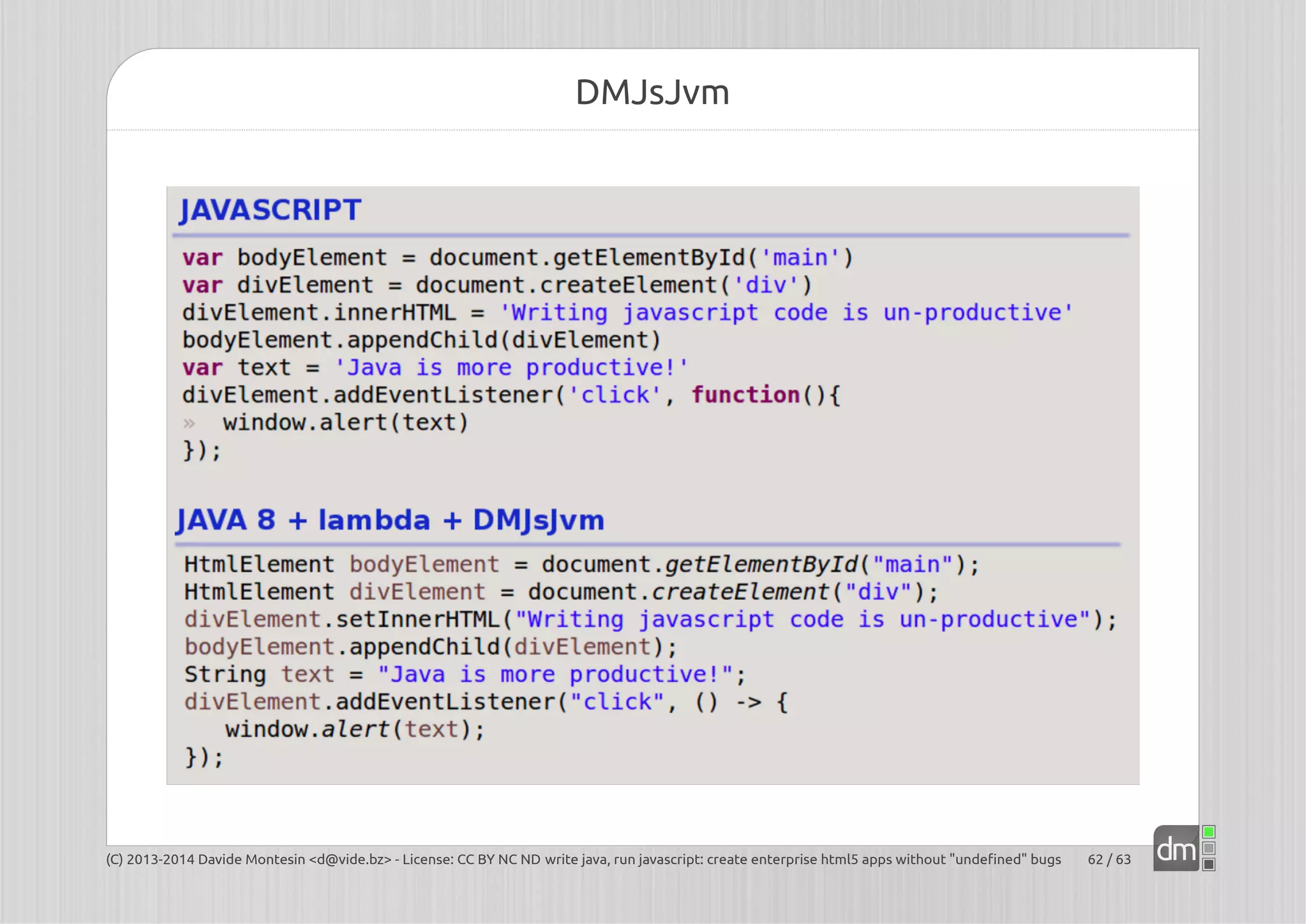The width and height of the screenshot is (1307, 924).
Task: Click the line 'var bodyElement = document.getElementById('main')'
Action: pyautogui.click(x=518, y=258)
